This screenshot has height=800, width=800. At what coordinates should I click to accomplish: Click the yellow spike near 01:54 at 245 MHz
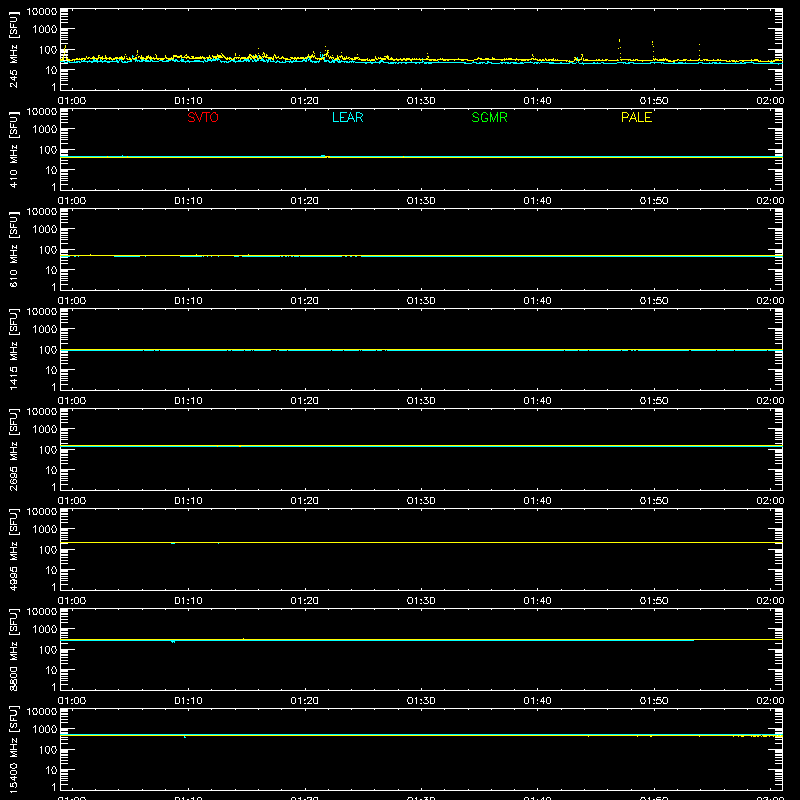pos(699,52)
